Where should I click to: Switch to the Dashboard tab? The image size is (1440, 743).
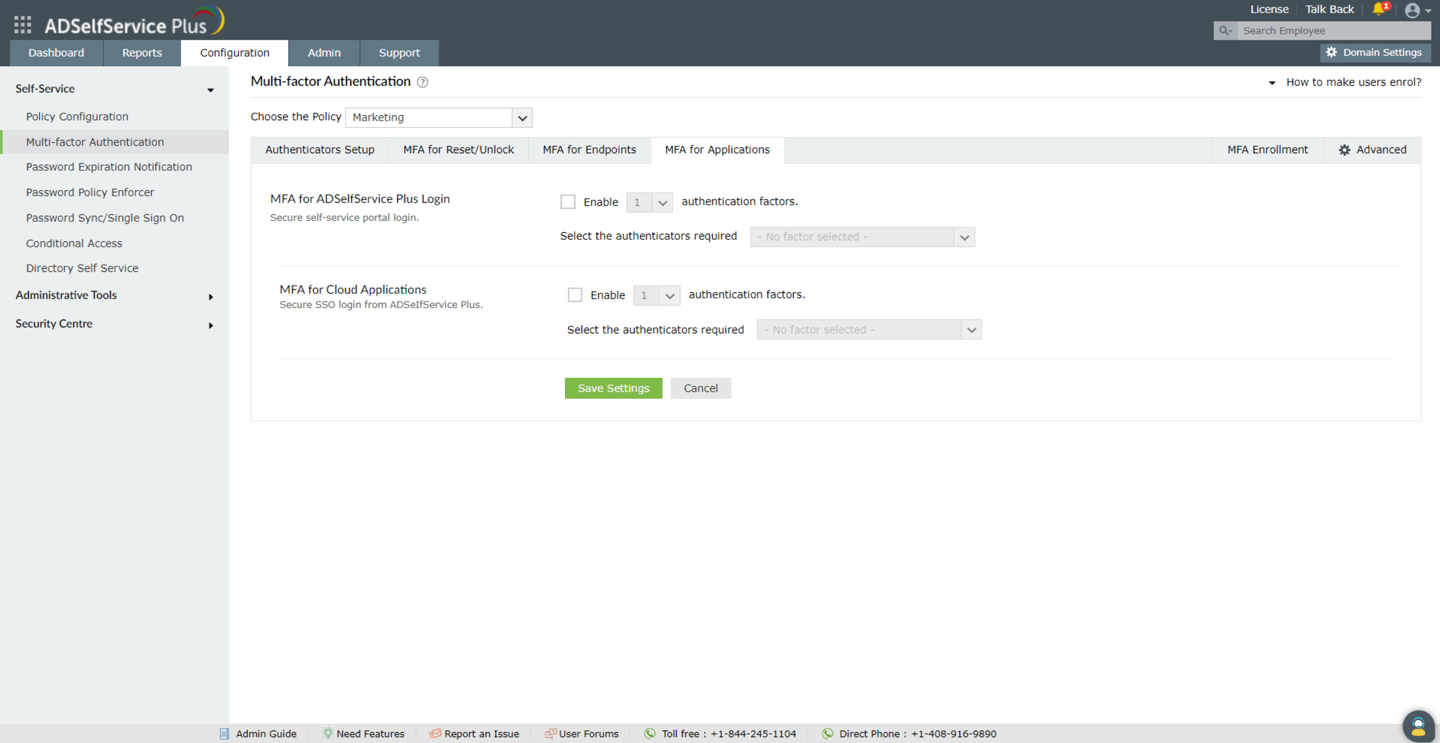[x=56, y=53]
